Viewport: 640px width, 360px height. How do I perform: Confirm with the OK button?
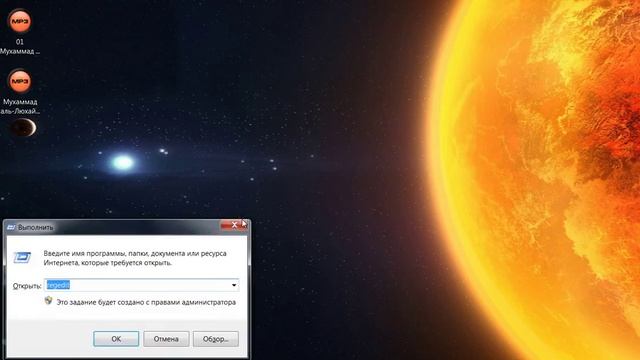point(116,339)
